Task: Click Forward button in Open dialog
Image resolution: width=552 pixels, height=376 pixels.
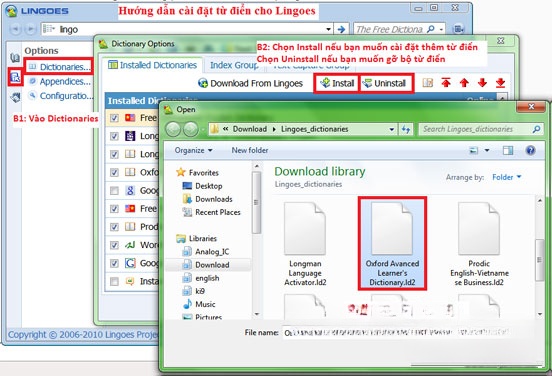Action: pyautogui.click(x=190, y=129)
